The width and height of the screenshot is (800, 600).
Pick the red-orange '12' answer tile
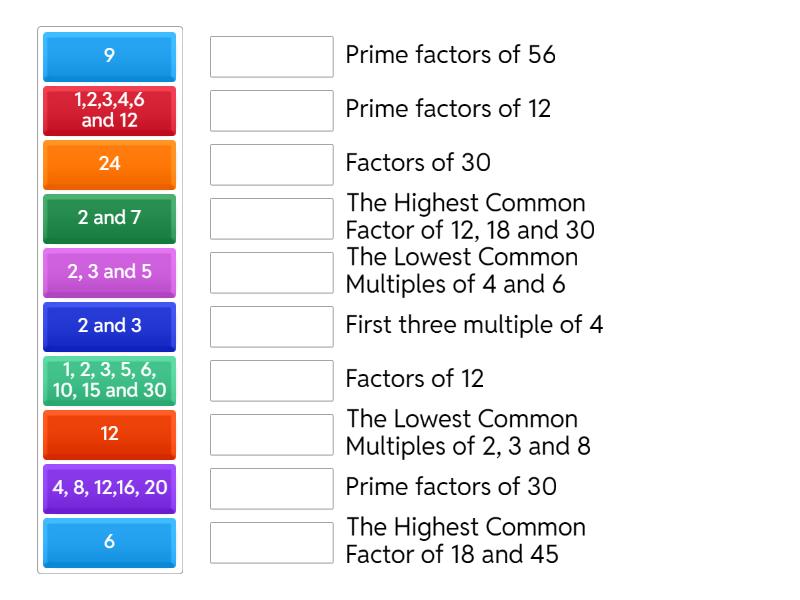tap(110, 435)
